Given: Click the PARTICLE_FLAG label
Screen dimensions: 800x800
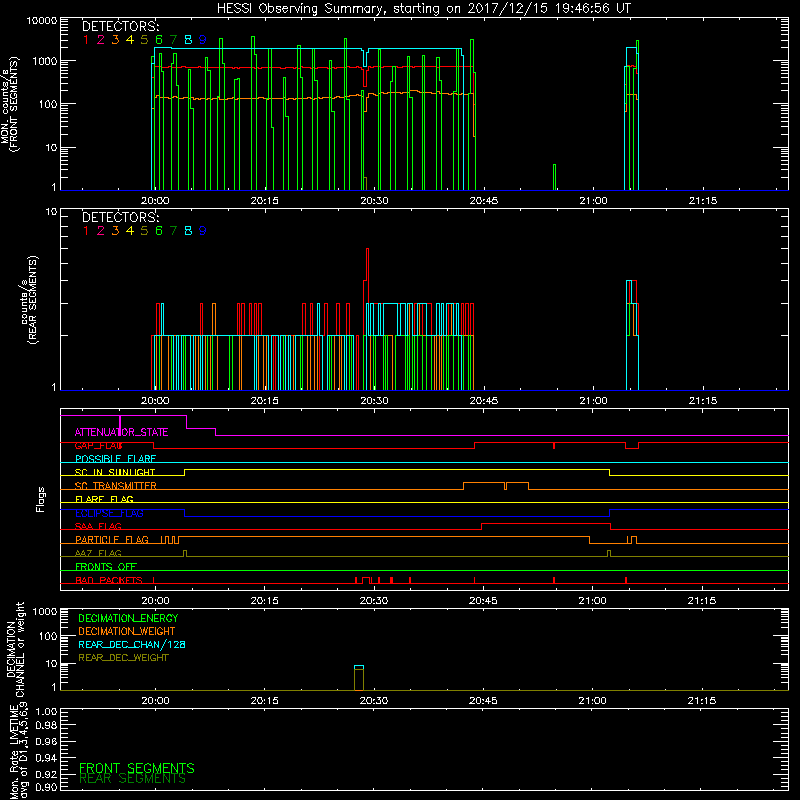Looking at the screenshot, I should [x=112, y=539].
